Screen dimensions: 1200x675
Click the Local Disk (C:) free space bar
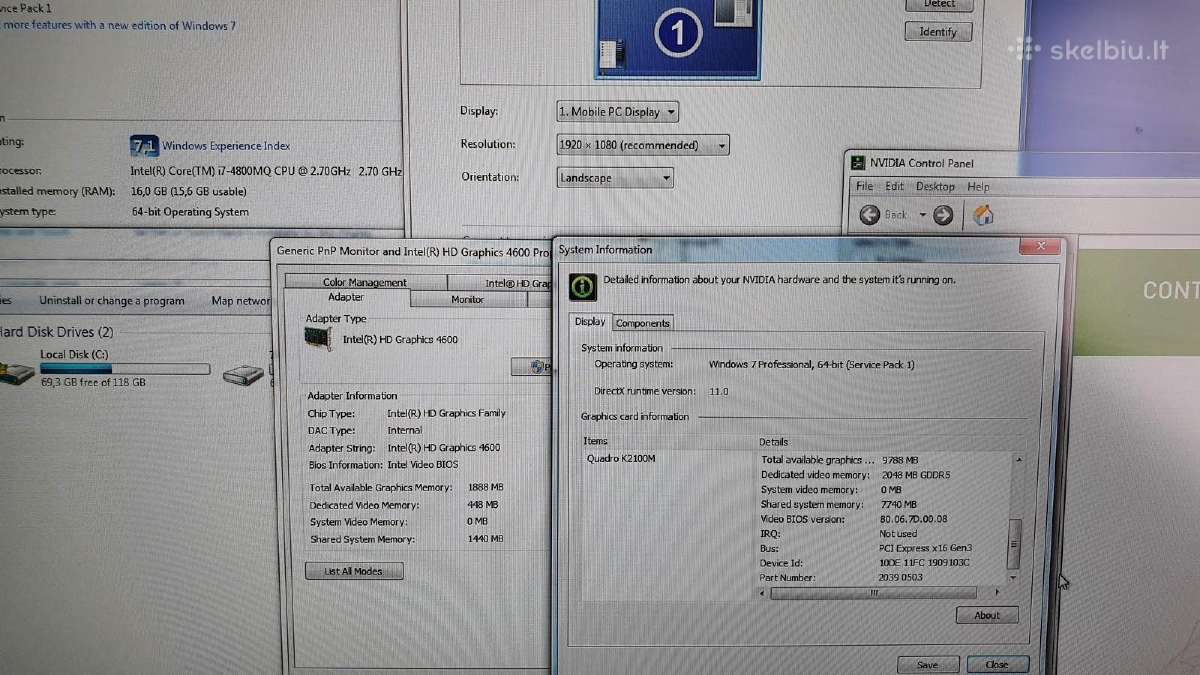tap(125, 369)
